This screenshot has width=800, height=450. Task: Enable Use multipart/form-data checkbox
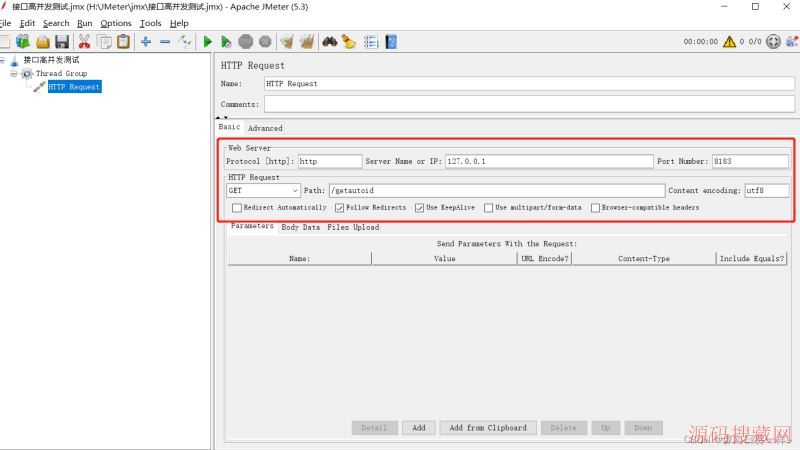(x=488, y=208)
